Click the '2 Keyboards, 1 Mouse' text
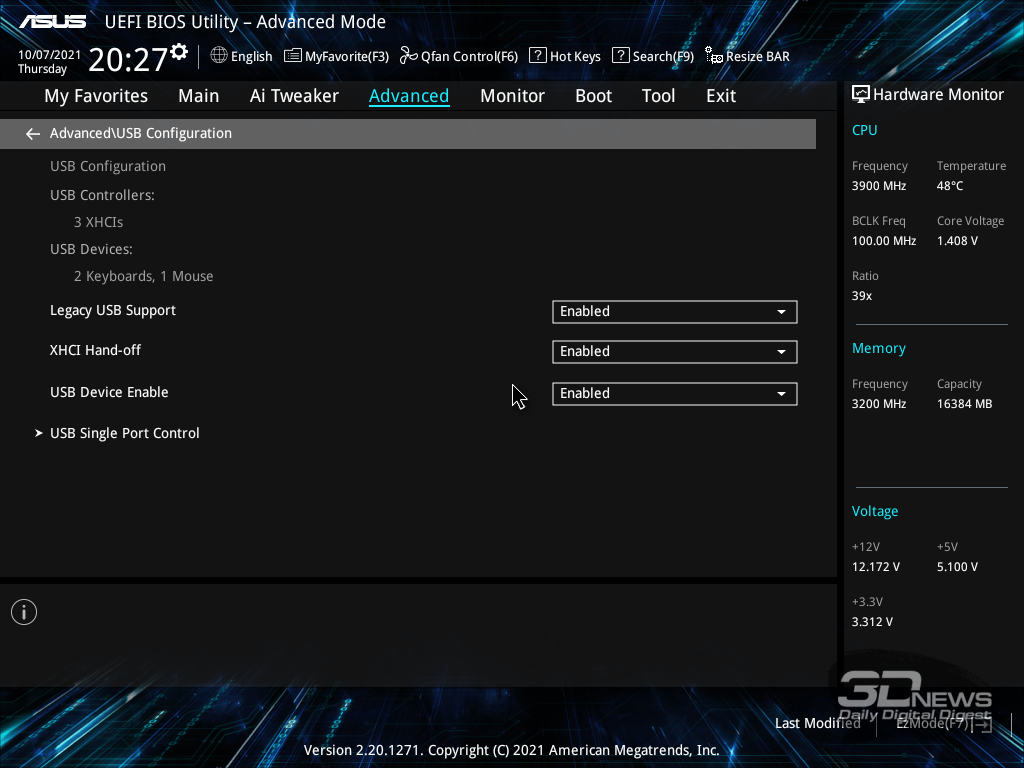1024x768 pixels. 144,276
